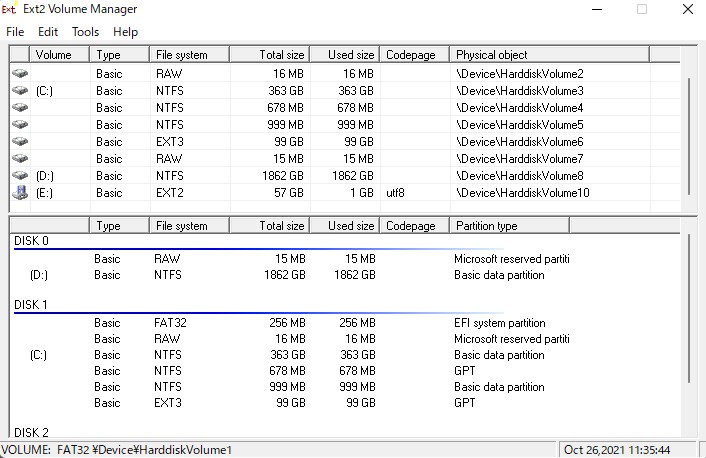The height and width of the screenshot is (458, 706).
Task: Click the Partition type column header
Action: 509,226
